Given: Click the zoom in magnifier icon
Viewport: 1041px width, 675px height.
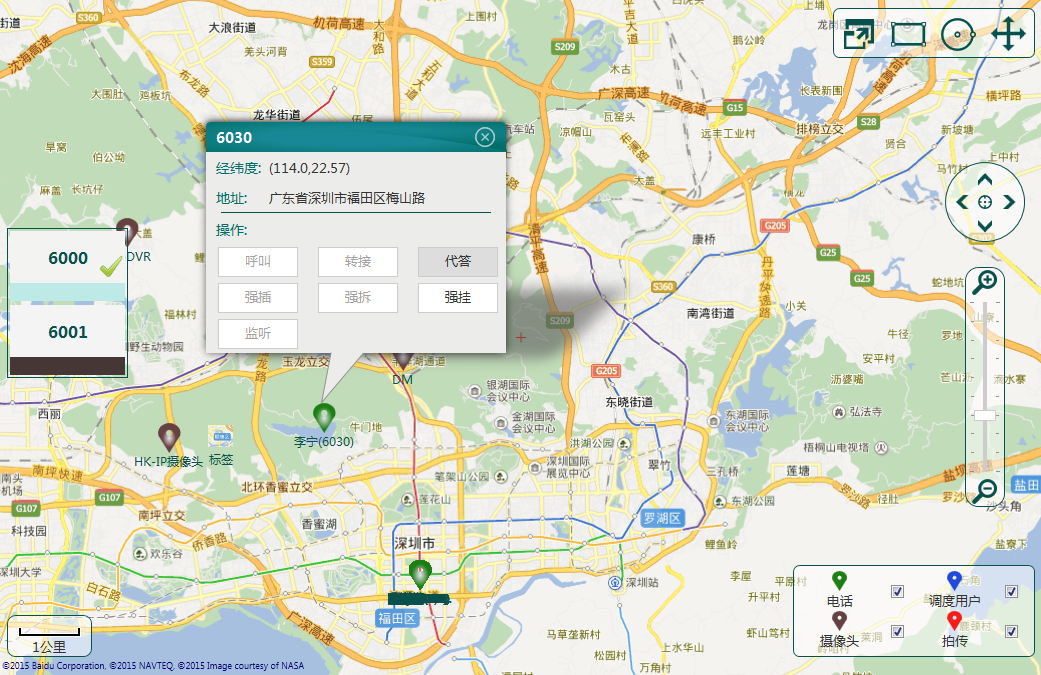Looking at the screenshot, I should tap(985, 282).
